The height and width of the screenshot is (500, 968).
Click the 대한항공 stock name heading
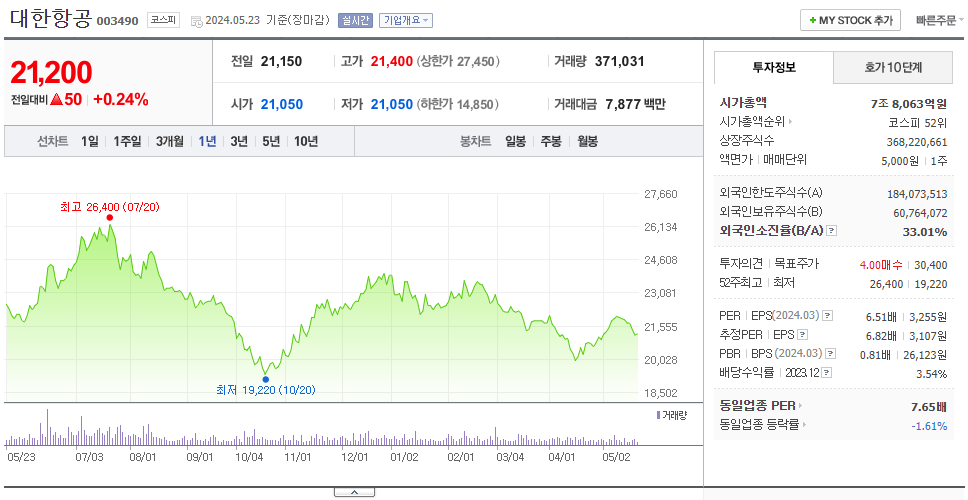pos(51,19)
